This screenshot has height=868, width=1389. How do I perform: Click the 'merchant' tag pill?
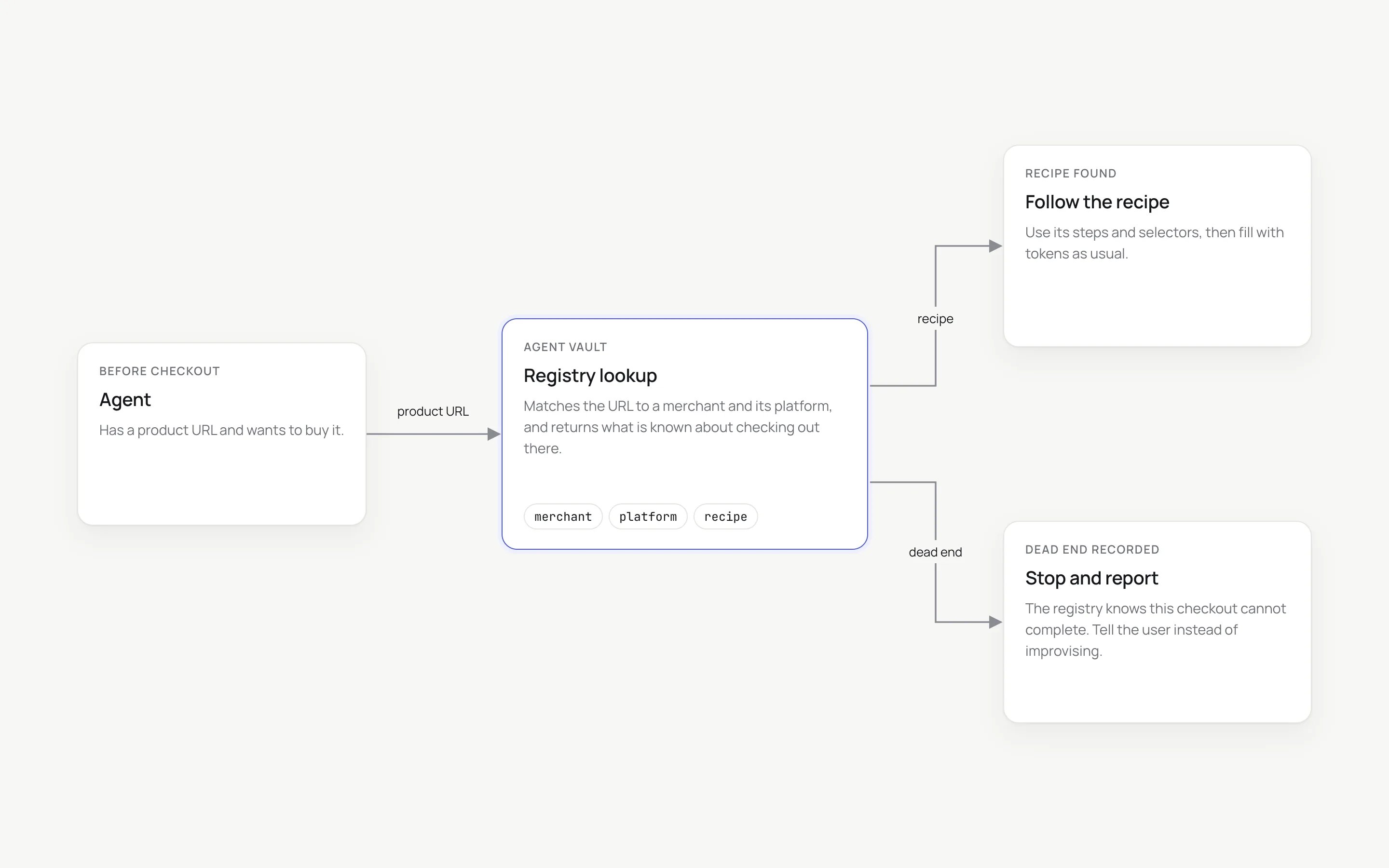click(562, 516)
